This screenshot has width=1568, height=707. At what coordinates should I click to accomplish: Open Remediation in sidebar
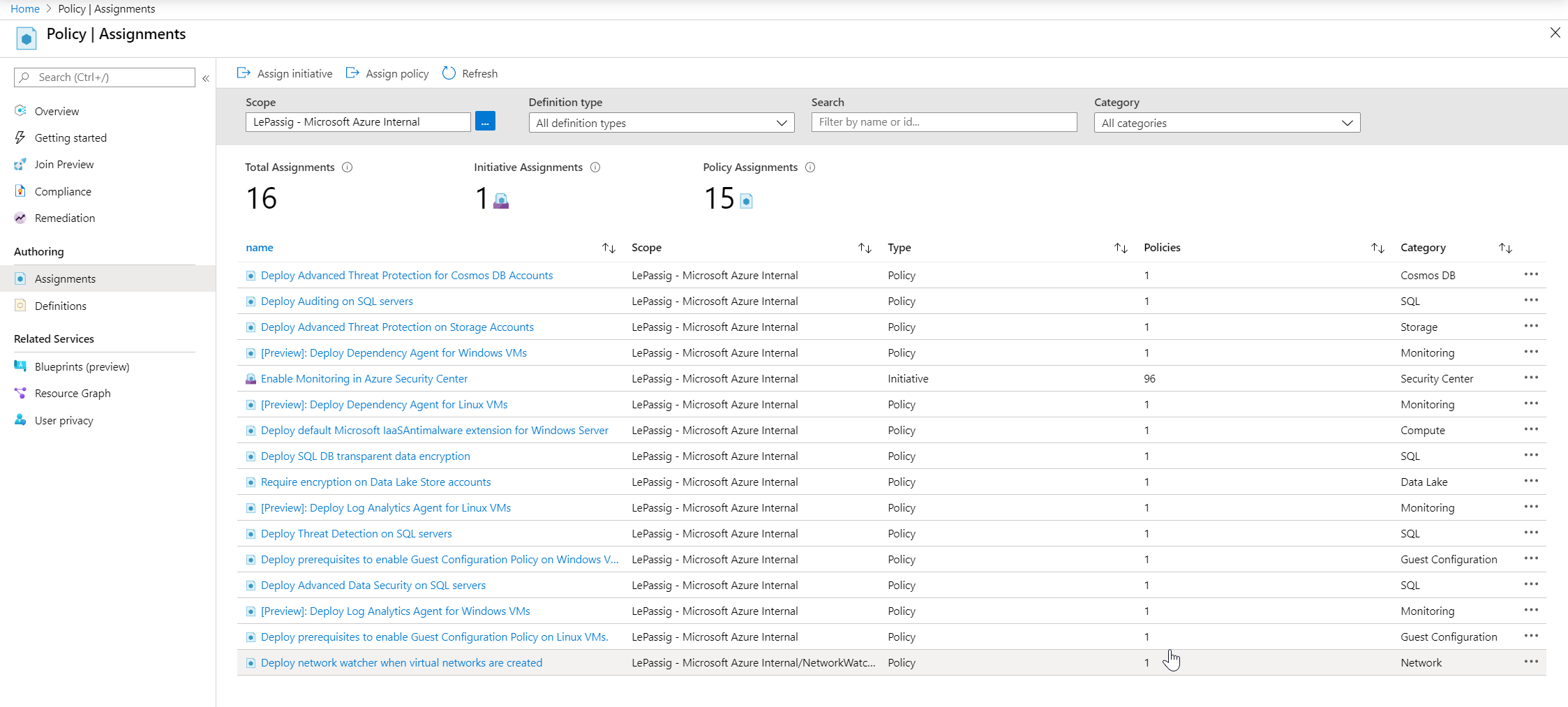(x=65, y=218)
